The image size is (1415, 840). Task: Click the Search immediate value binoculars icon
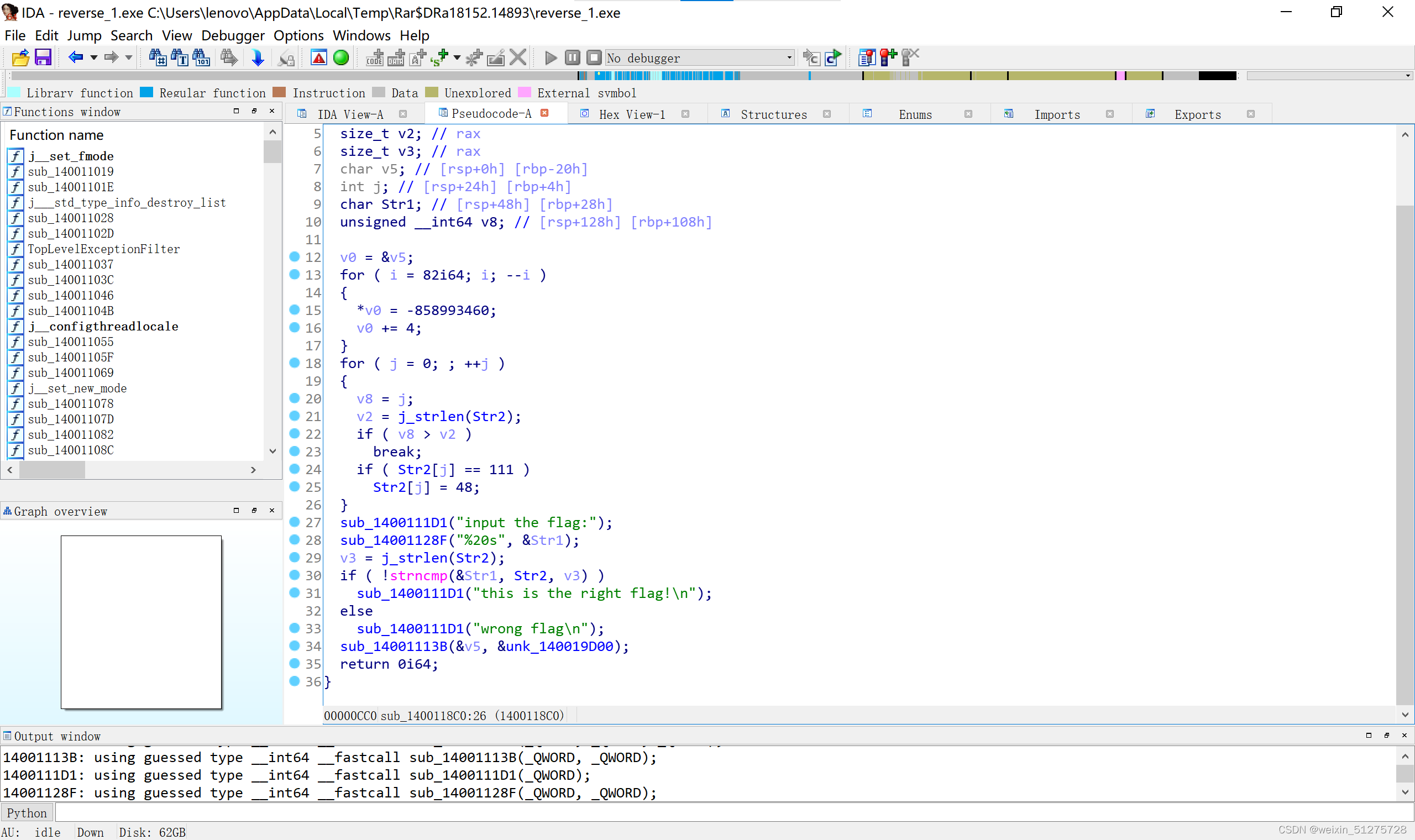tap(158, 57)
